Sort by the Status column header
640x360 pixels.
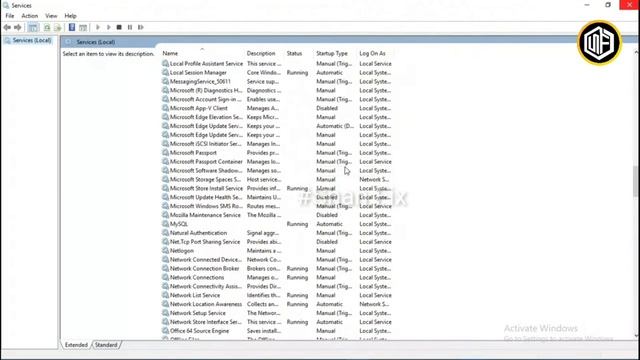click(294, 53)
